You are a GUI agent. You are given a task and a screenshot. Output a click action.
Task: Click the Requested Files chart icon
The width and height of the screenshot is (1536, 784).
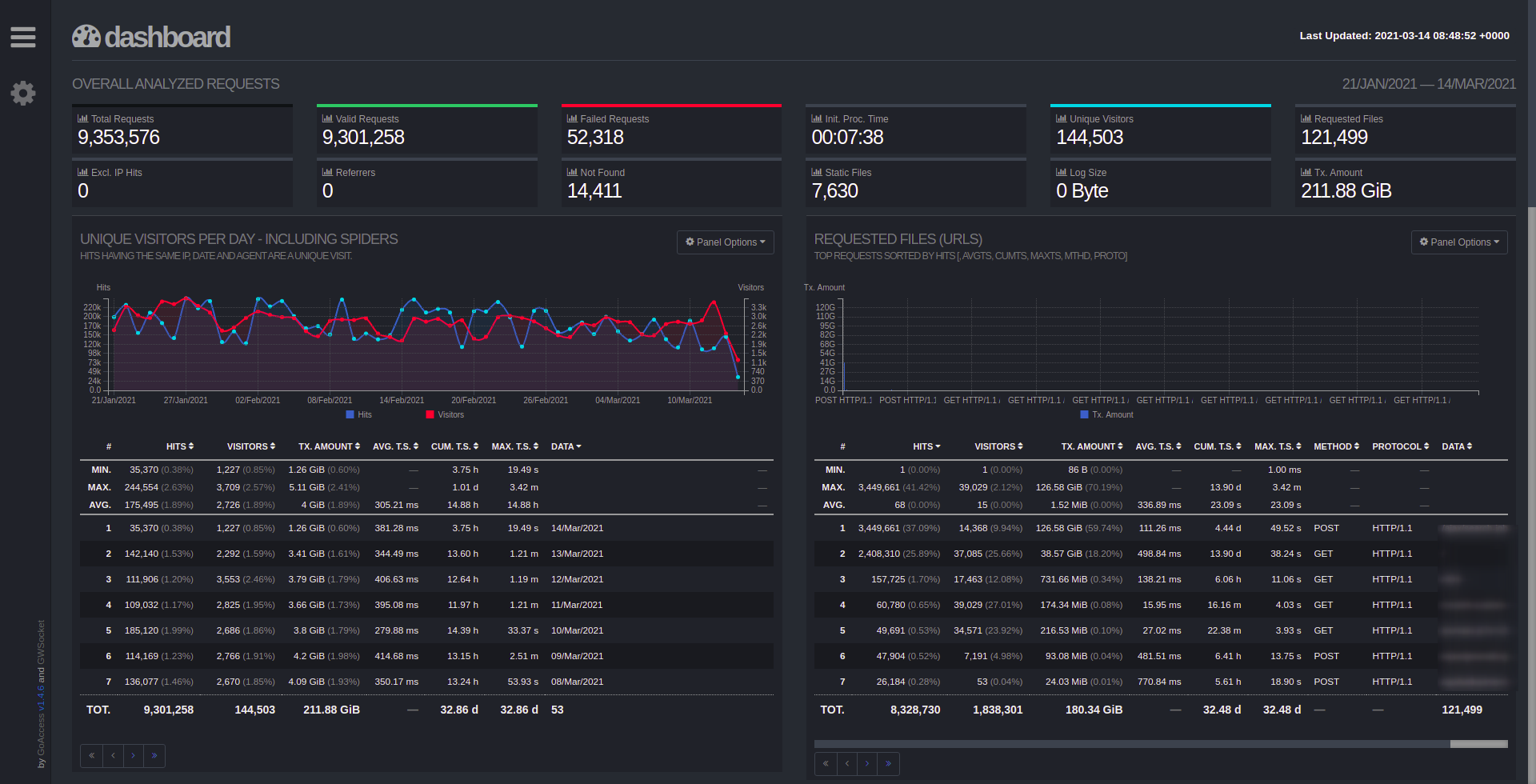(1306, 118)
